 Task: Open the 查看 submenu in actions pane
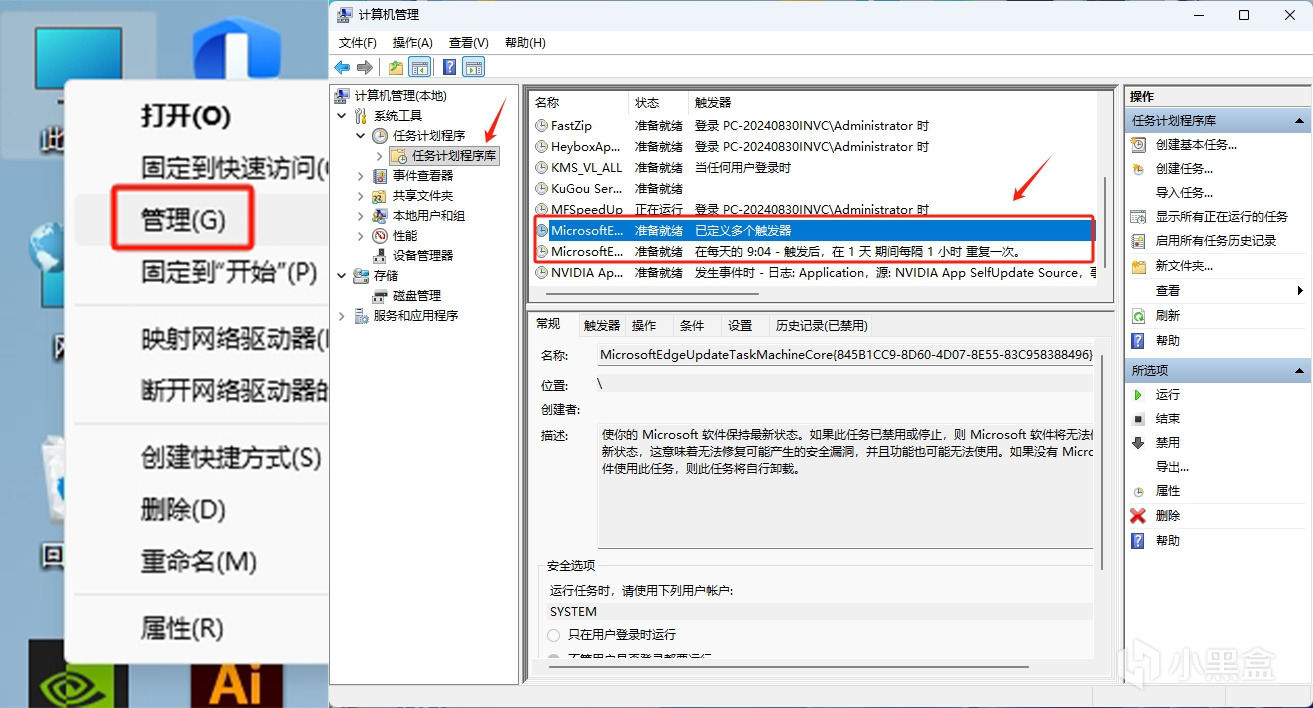pos(1216,290)
